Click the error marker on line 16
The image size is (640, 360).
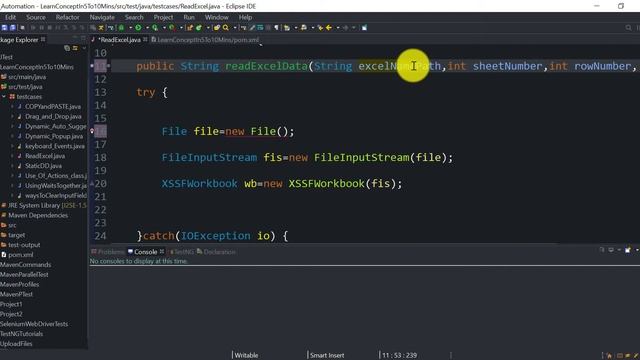[92, 131]
